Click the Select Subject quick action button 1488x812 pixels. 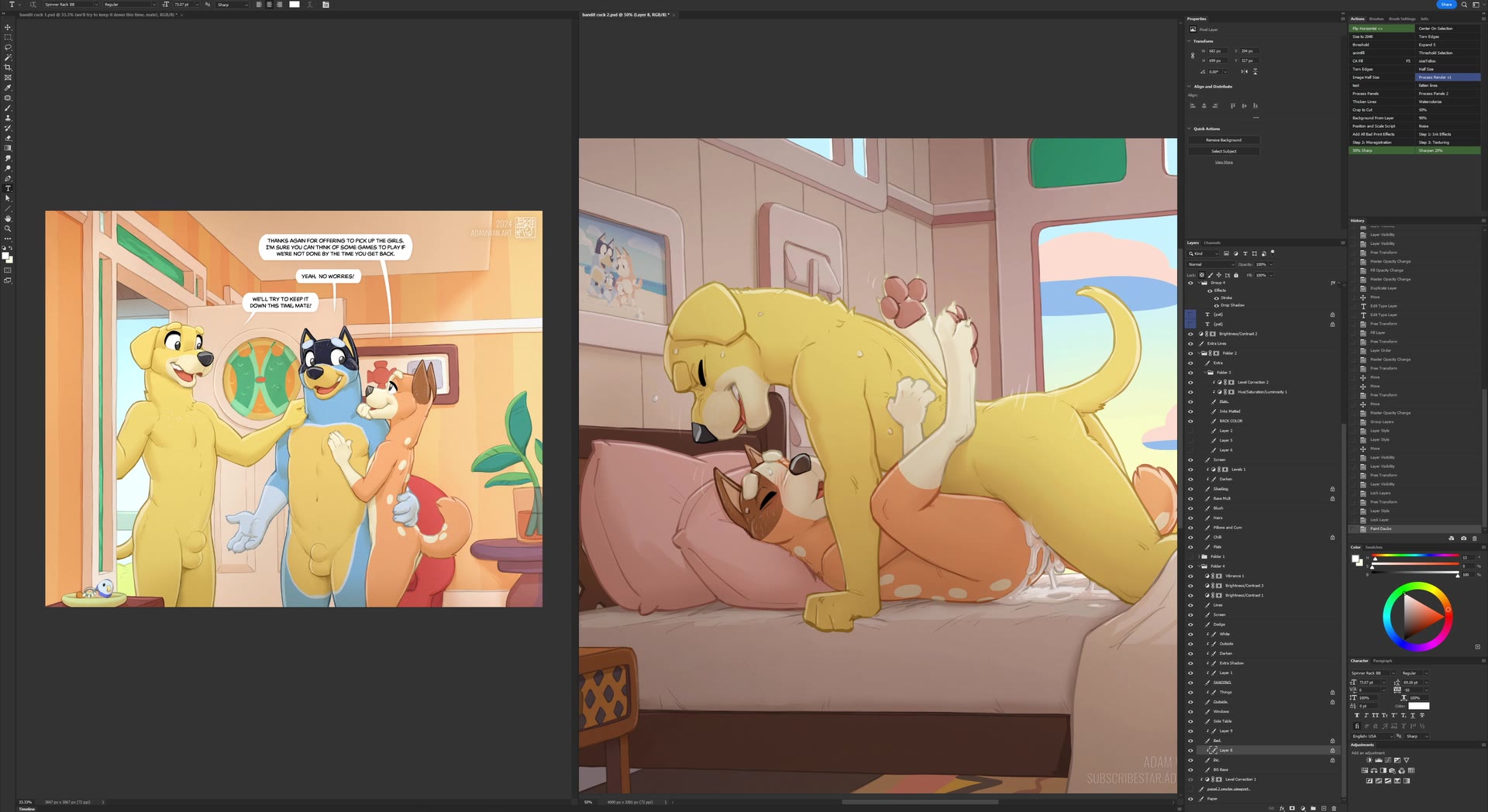[1224, 151]
